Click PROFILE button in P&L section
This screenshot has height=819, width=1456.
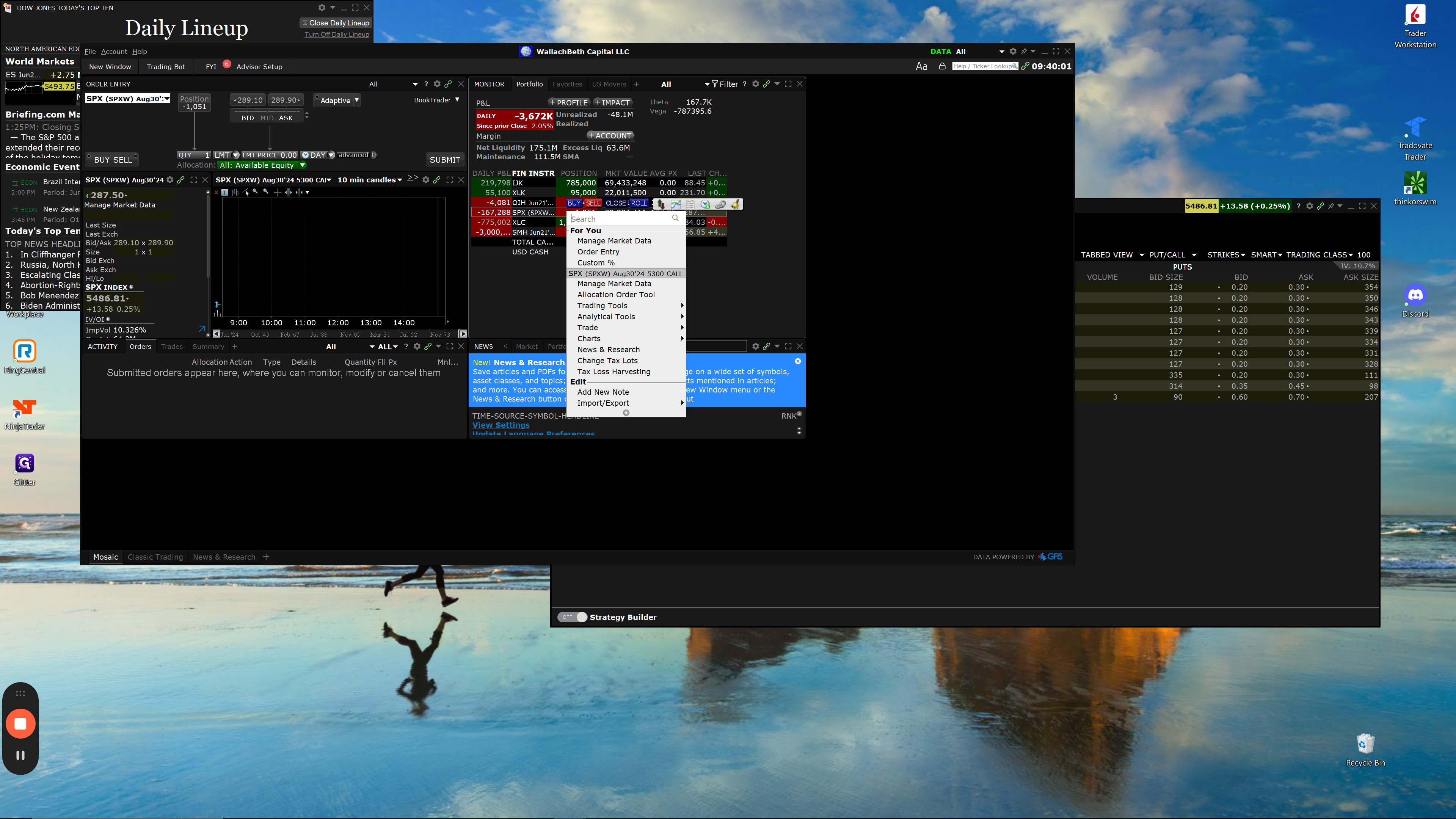pos(569,102)
